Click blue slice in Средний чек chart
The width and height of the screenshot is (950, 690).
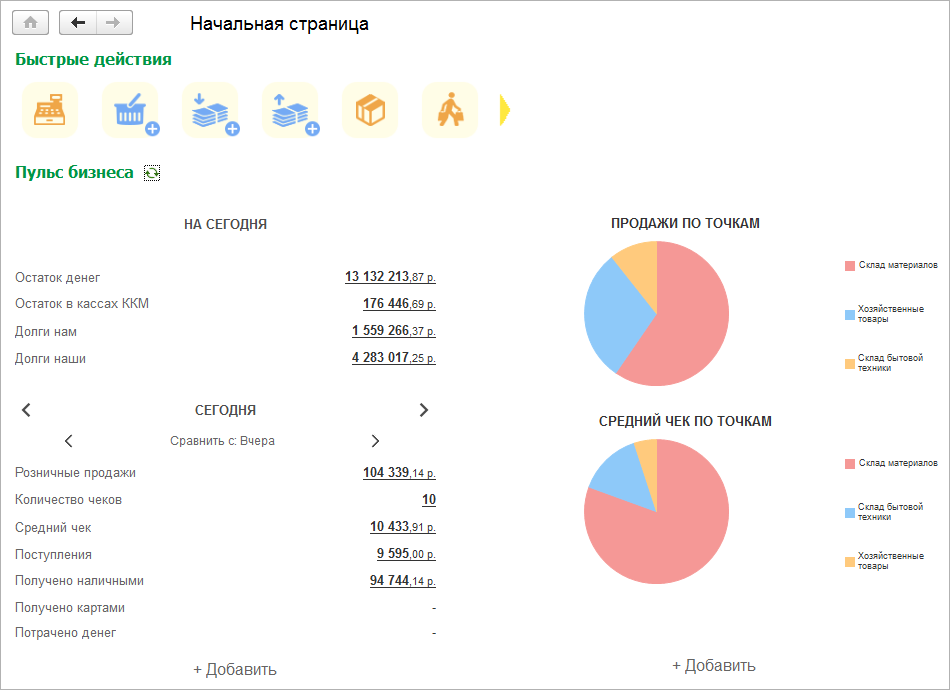[624, 479]
